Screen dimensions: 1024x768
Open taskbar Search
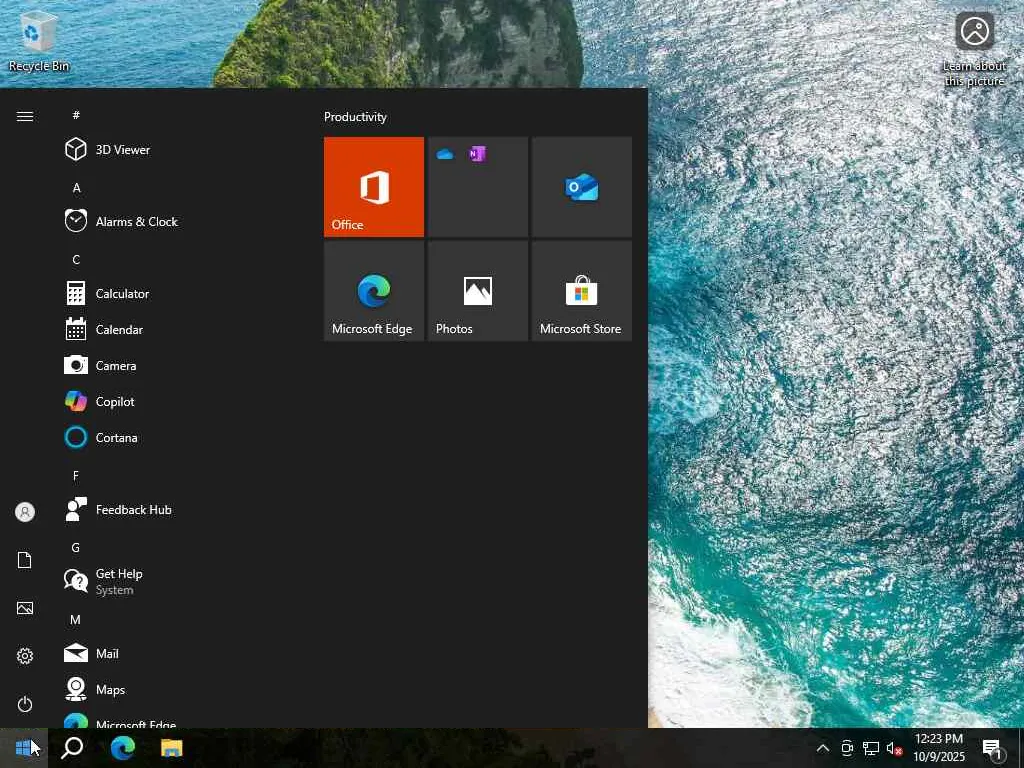pyautogui.click(x=72, y=748)
